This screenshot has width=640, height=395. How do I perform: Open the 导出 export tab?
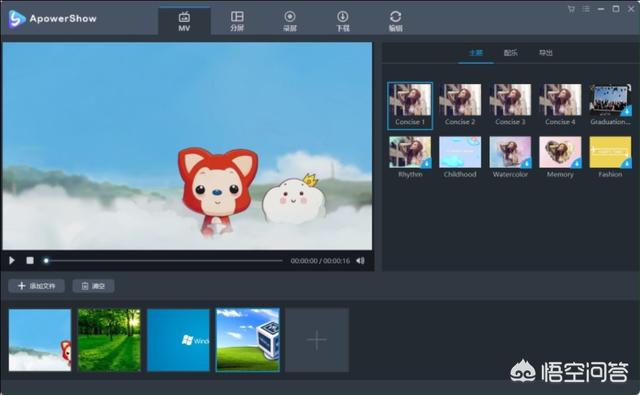click(546, 53)
